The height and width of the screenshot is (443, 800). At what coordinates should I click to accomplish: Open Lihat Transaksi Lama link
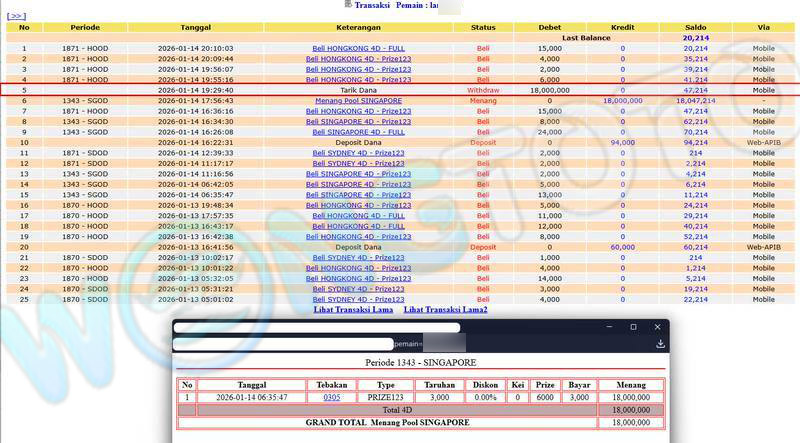coord(353,310)
